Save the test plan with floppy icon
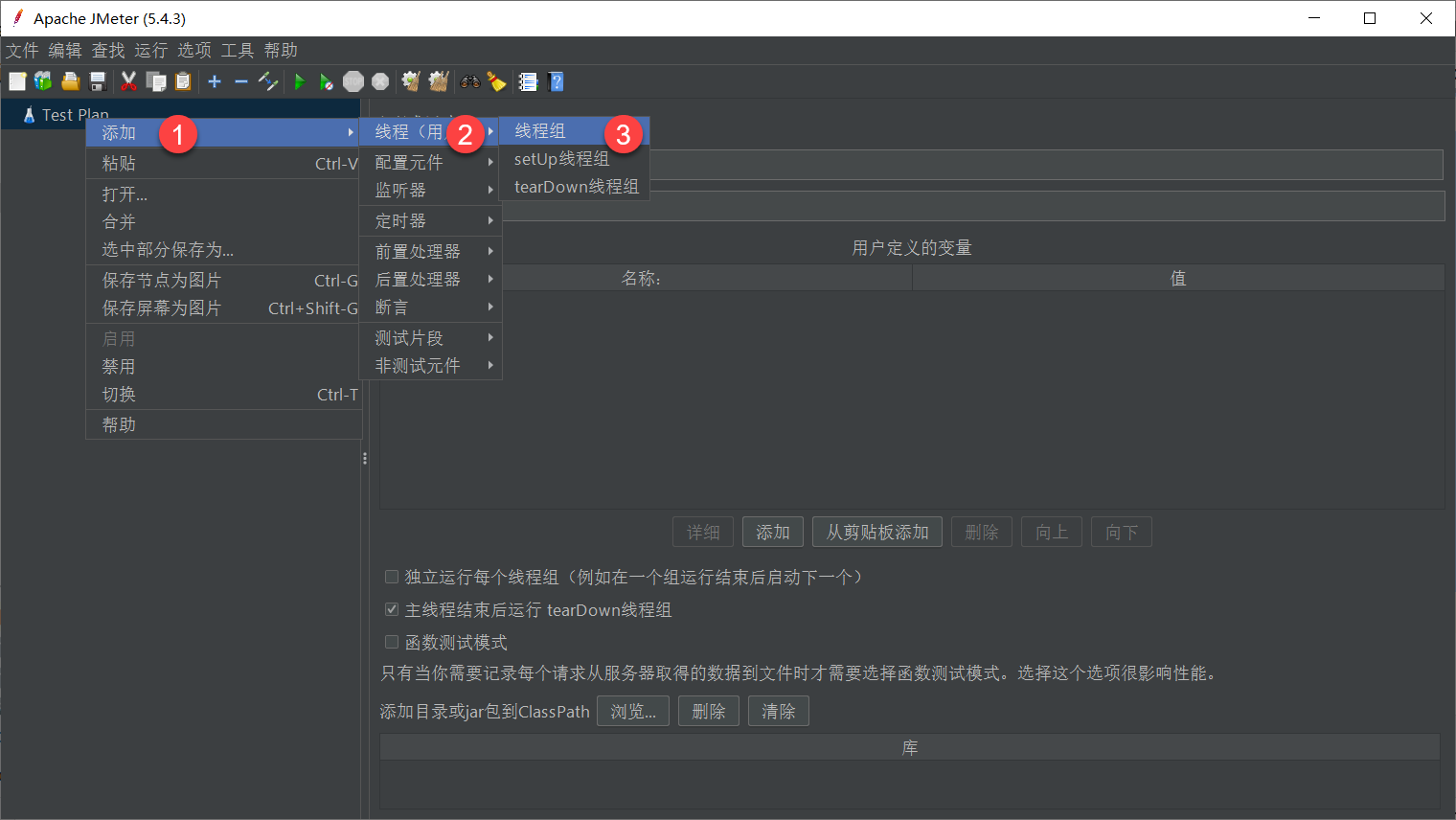Screen dimensions: 1456x820 click(97, 82)
